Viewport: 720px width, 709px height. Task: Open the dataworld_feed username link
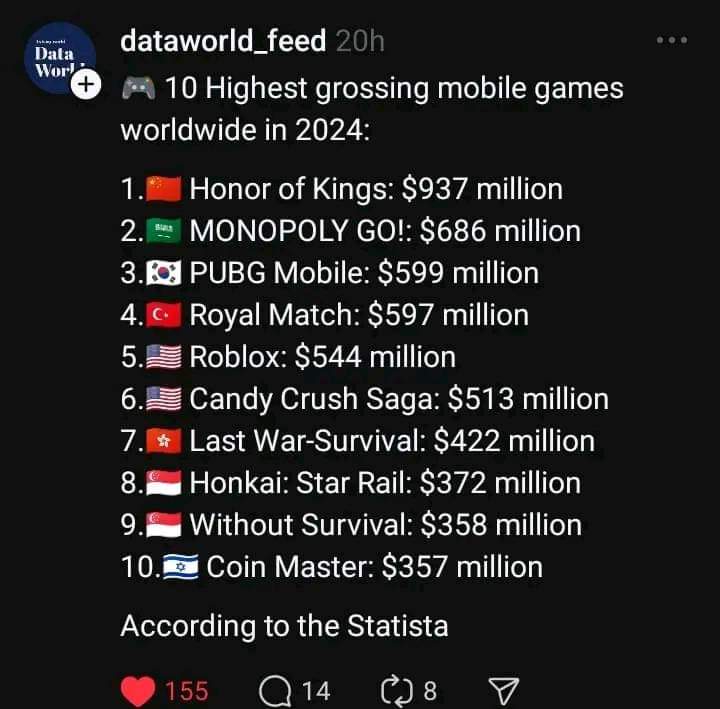[x=222, y=40]
